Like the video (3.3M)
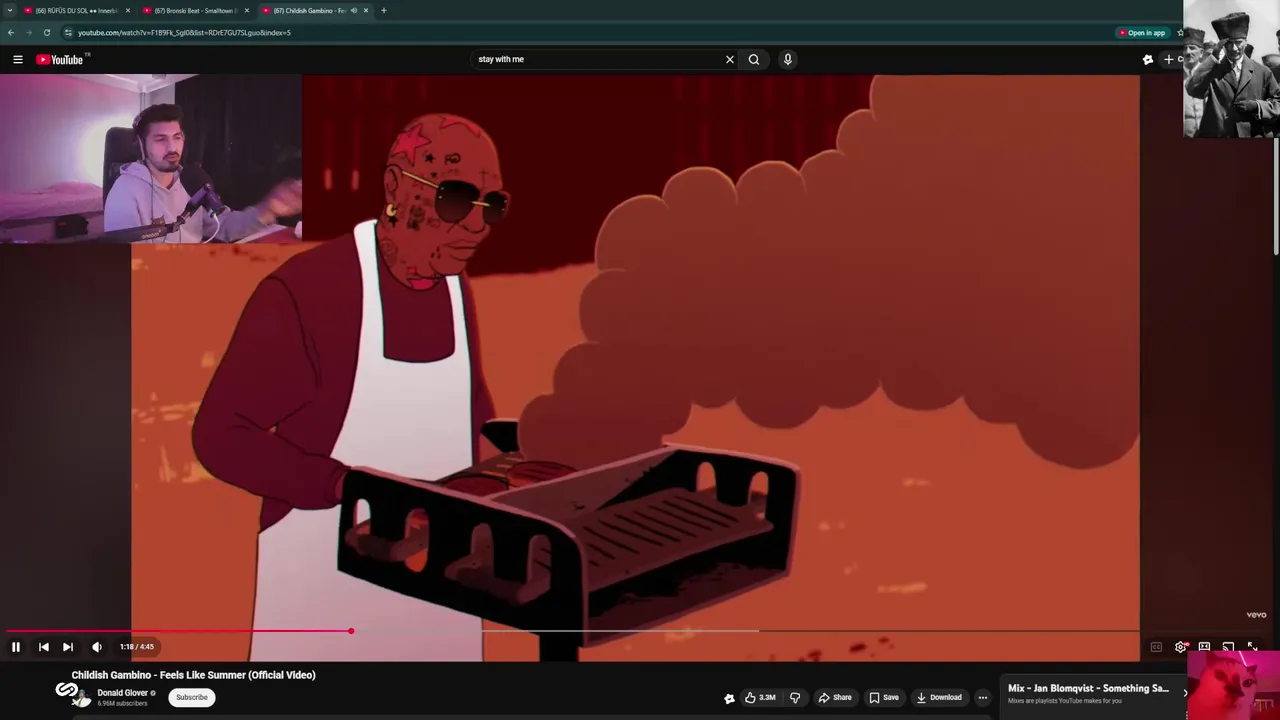Image resolution: width=1280 pixels, height=720 pixels. pos(760,698)
